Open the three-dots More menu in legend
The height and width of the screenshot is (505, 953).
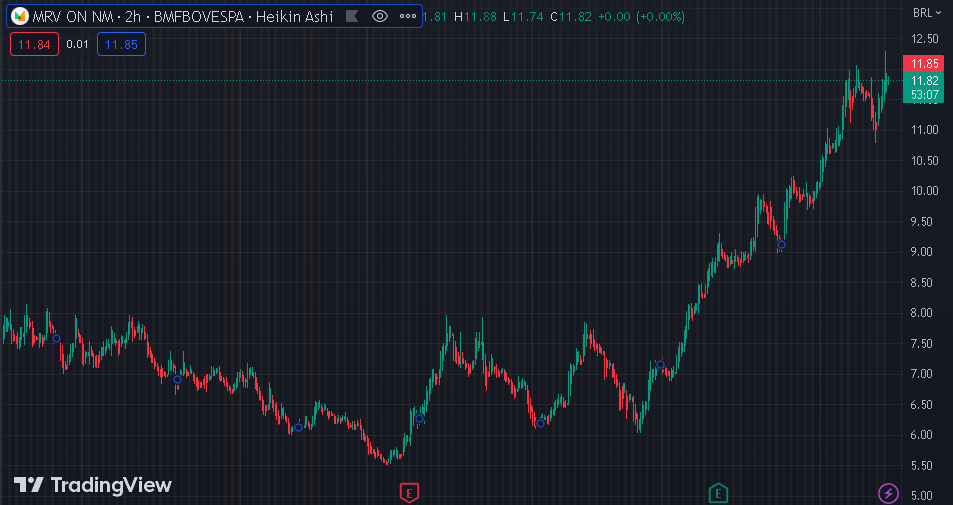pyautogui.click(x=408, y=16)
